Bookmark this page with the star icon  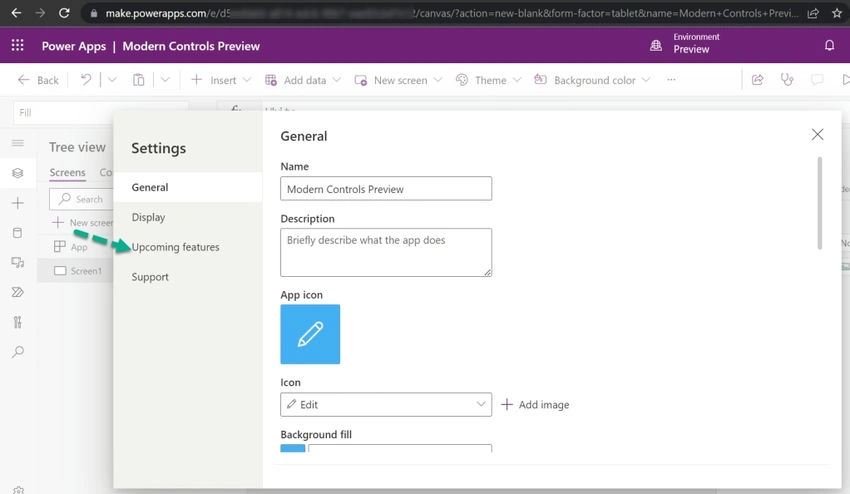pyautogui.click(x=836, y=13)
